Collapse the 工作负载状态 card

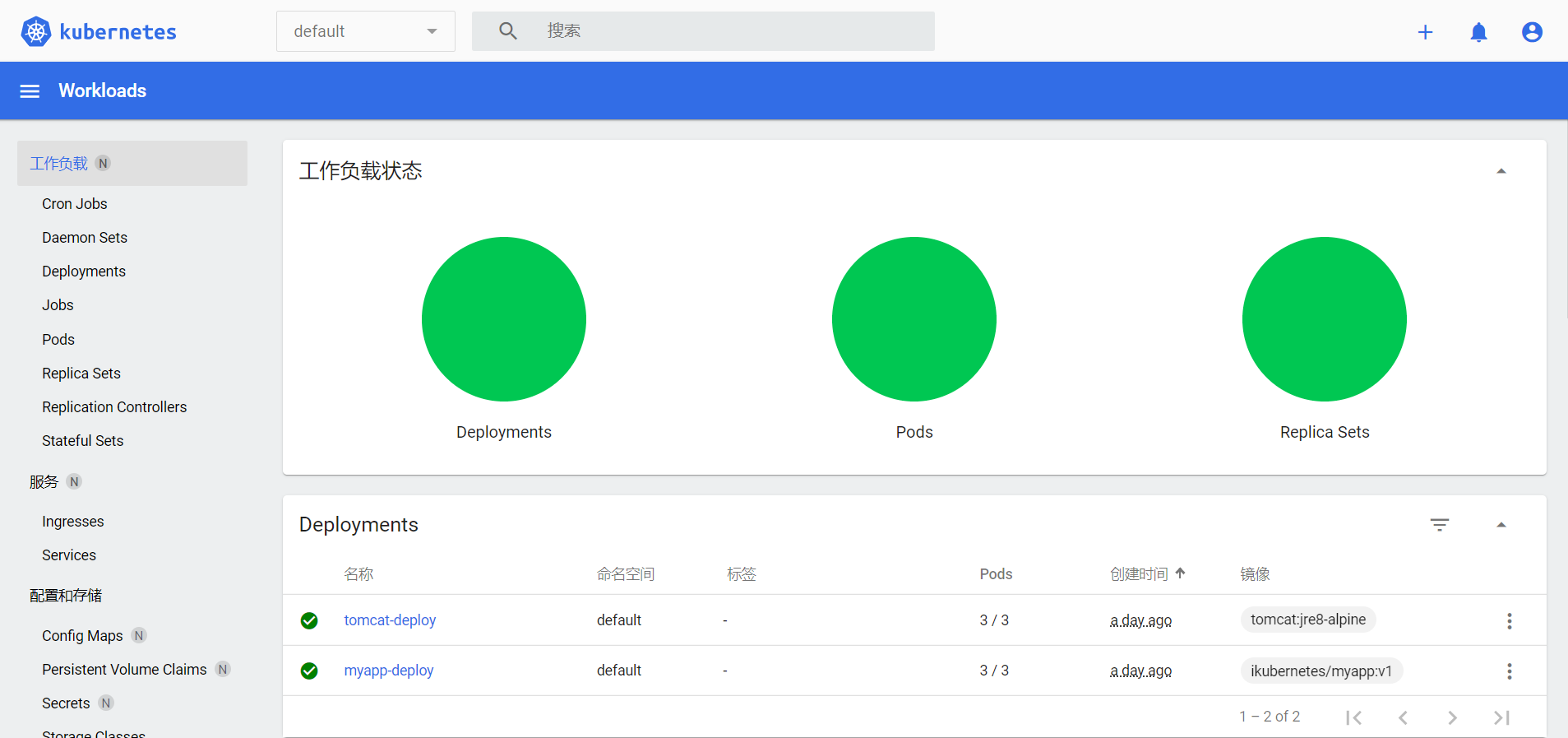coord(1501,171)
